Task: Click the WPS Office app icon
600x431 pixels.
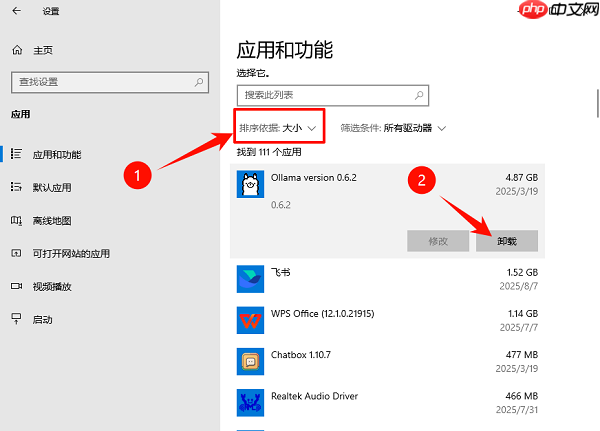Action: click(250, 320)
